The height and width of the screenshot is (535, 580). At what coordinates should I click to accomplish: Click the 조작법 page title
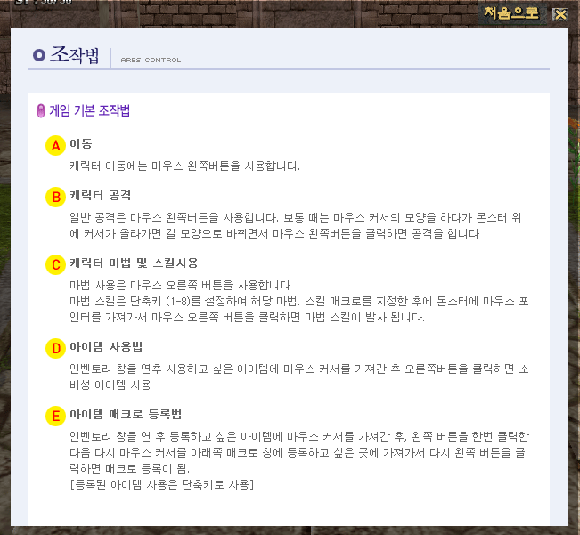click(x=75, y=55)
